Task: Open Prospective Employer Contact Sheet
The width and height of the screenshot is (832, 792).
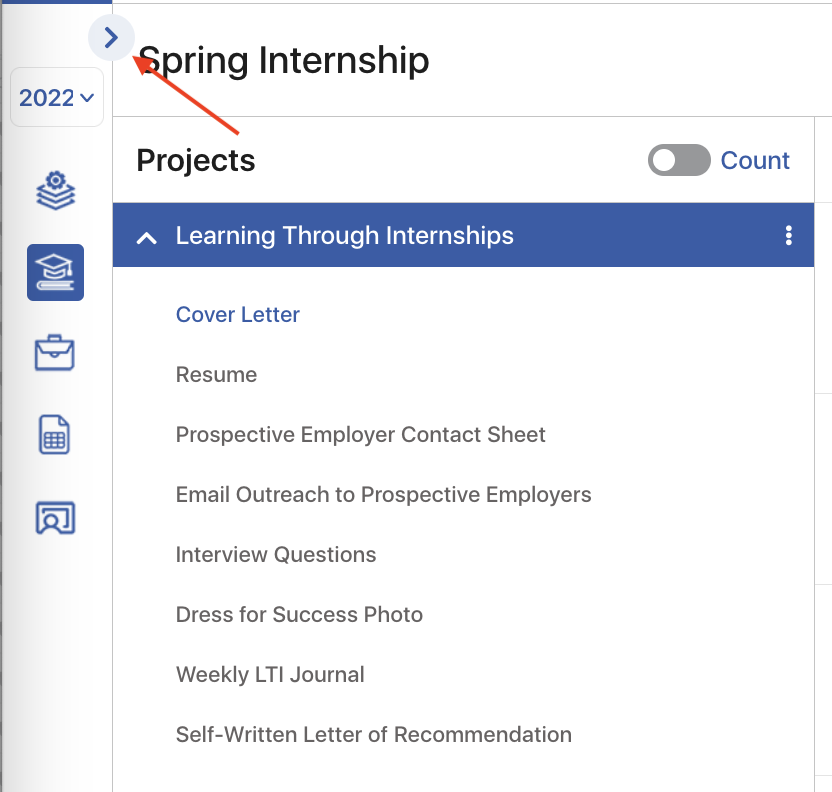Action: click(x=360, y=434)
